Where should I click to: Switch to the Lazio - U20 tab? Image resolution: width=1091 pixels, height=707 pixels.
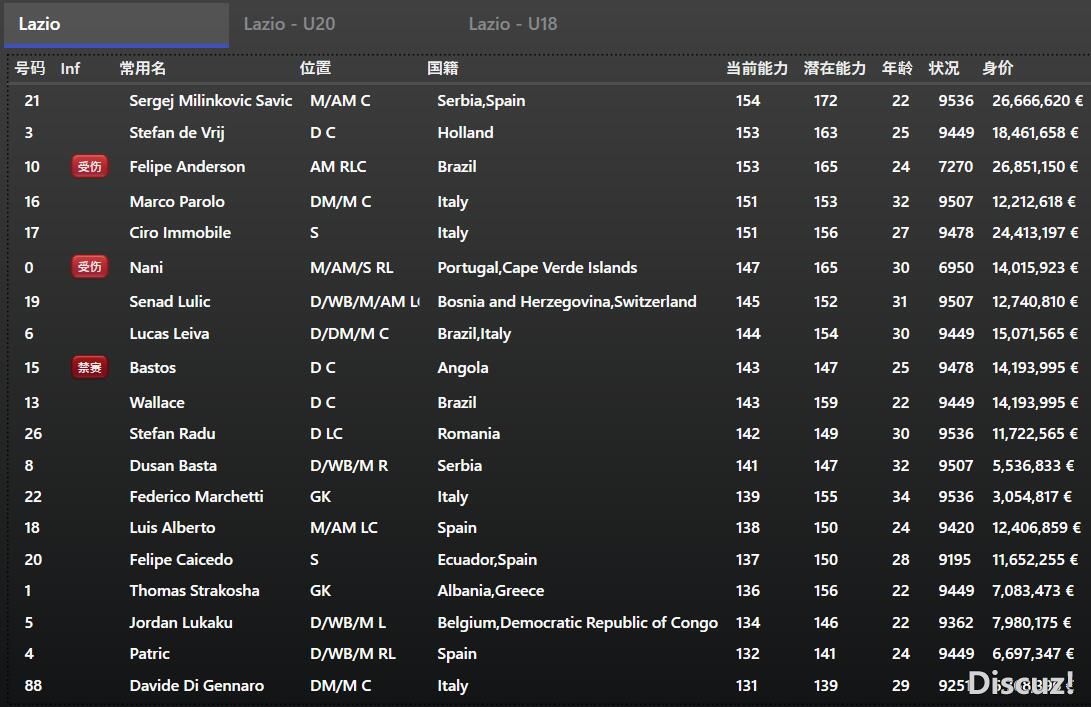pos(289,24)
